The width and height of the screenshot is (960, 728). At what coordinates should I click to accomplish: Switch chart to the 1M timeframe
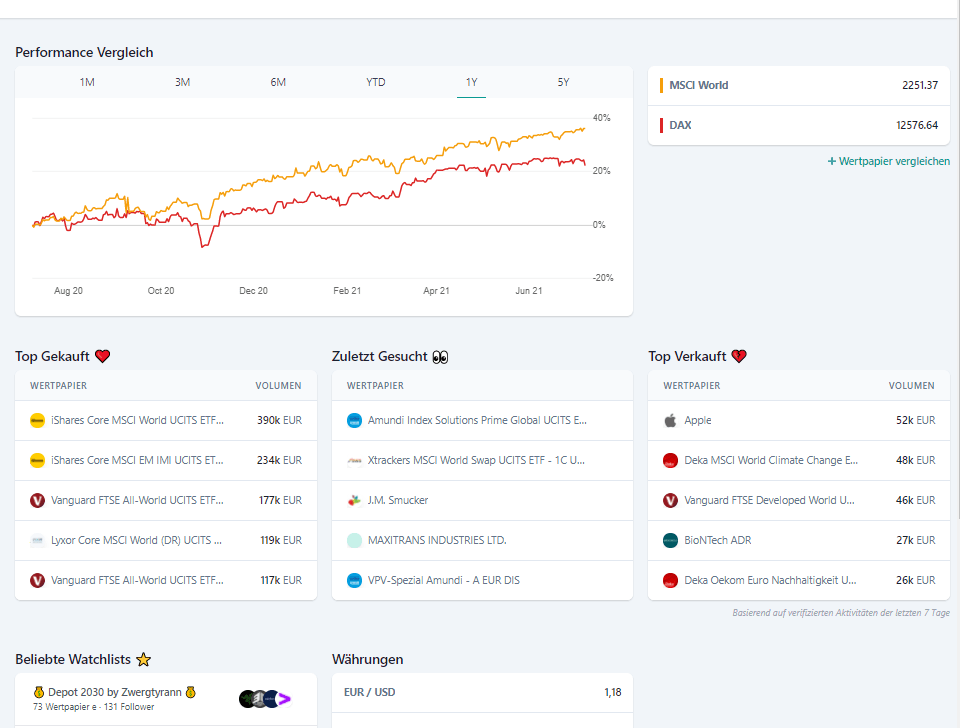(x=87, y=82)
